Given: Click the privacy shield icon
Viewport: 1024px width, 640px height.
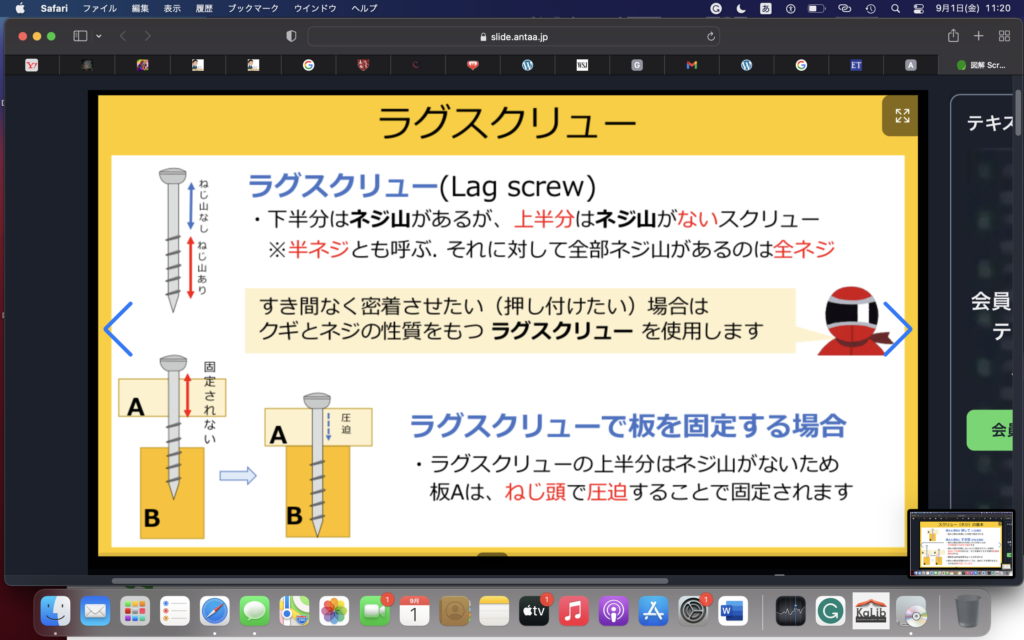Looking at the screenshot, I should tap(291, 36).
